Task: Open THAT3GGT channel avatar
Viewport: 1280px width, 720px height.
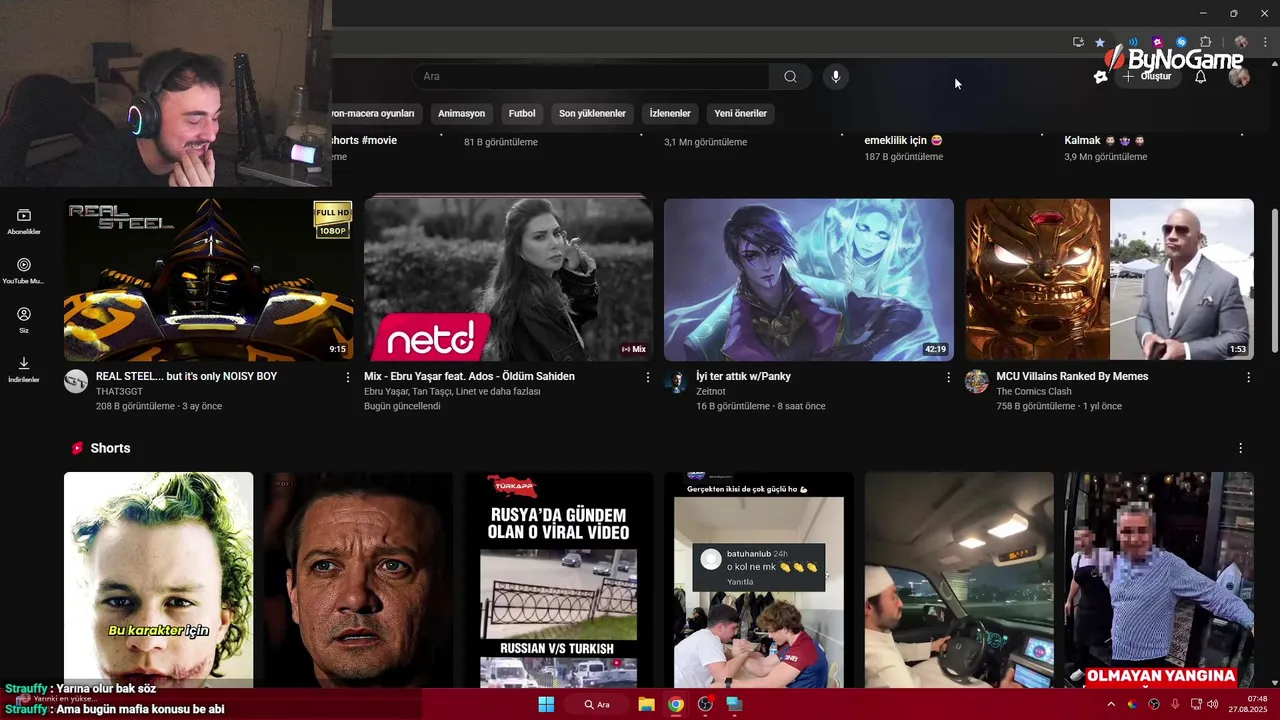Action: tap(76, 381)
